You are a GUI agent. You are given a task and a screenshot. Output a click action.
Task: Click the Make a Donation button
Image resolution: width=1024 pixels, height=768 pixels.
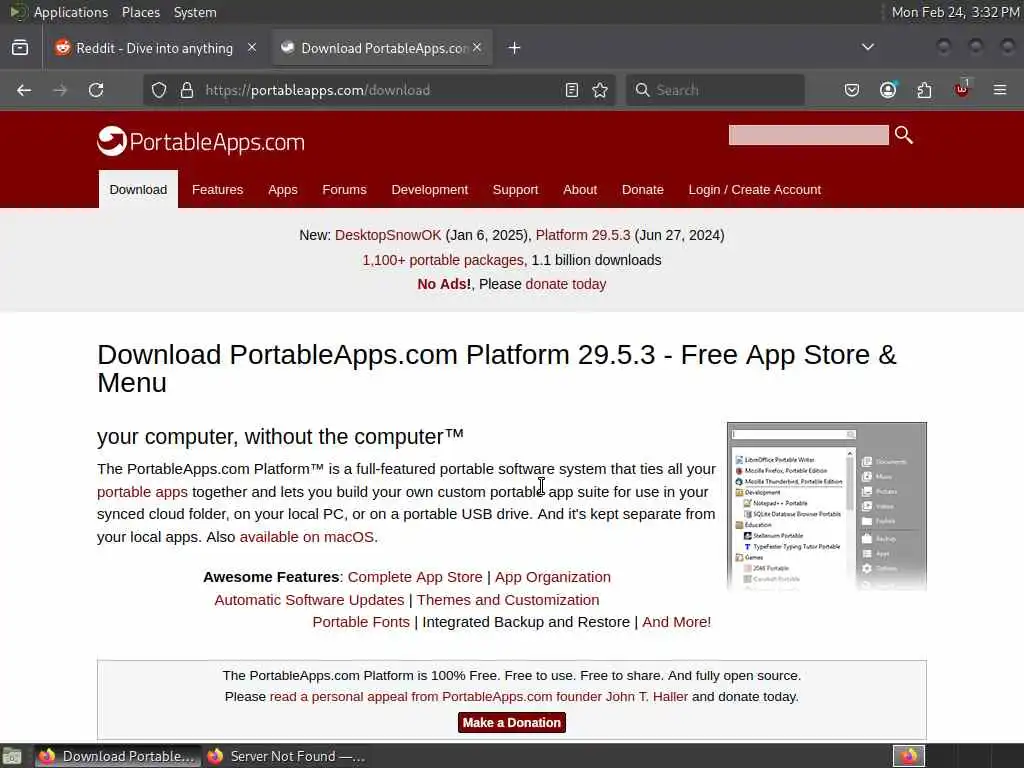512,722
